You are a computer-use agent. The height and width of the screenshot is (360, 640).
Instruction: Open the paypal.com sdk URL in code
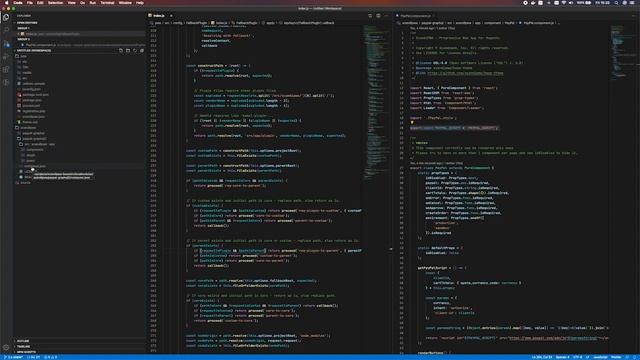click(553, 338)
